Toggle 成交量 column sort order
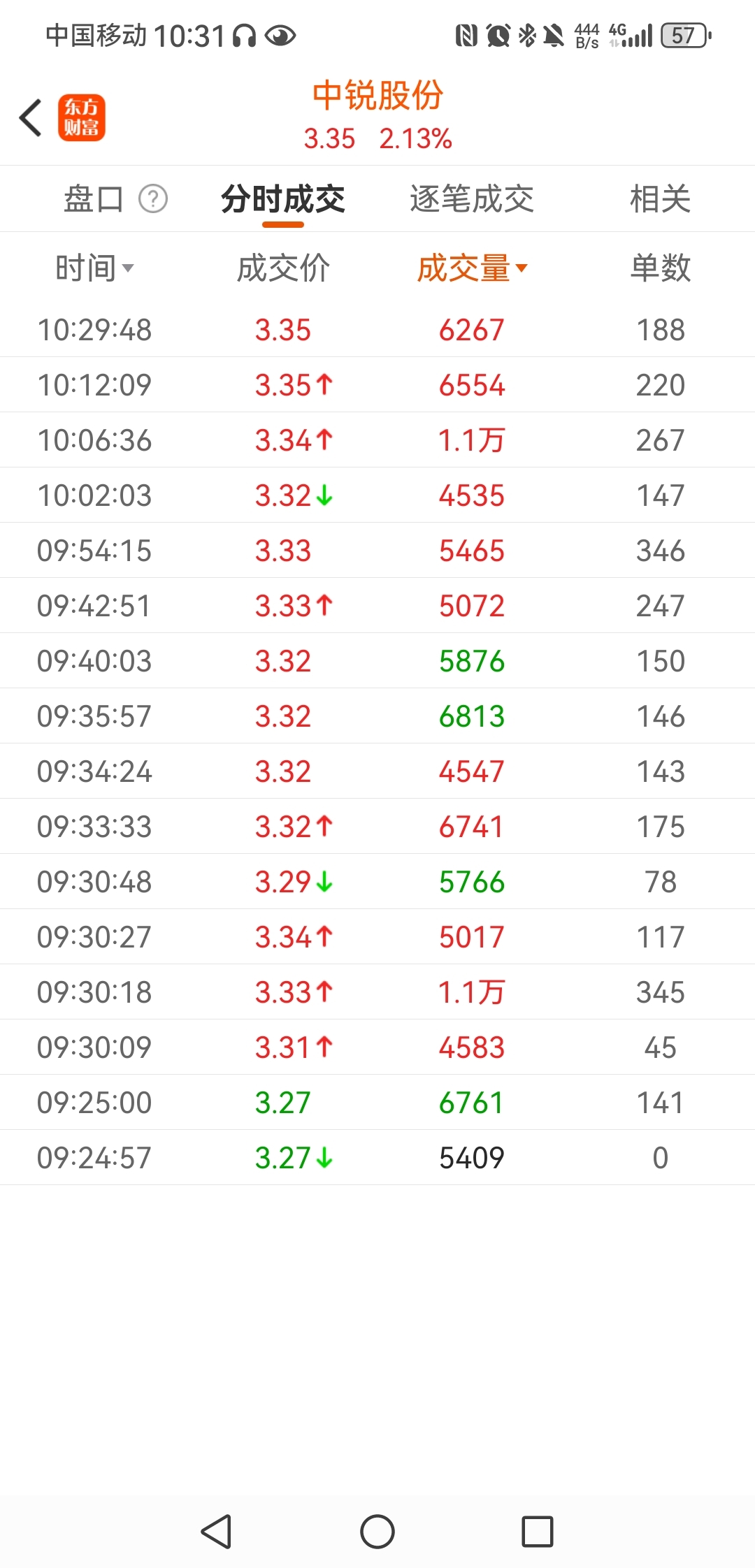The width and height of the screenshot is (755, 1568). (472, 268)
